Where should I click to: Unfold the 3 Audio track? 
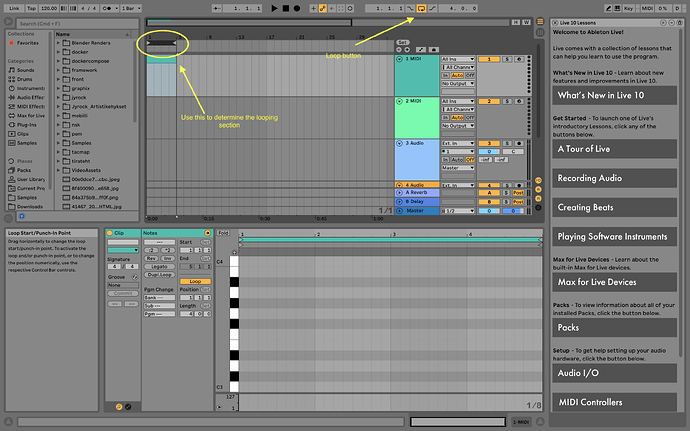click(400, 144)
